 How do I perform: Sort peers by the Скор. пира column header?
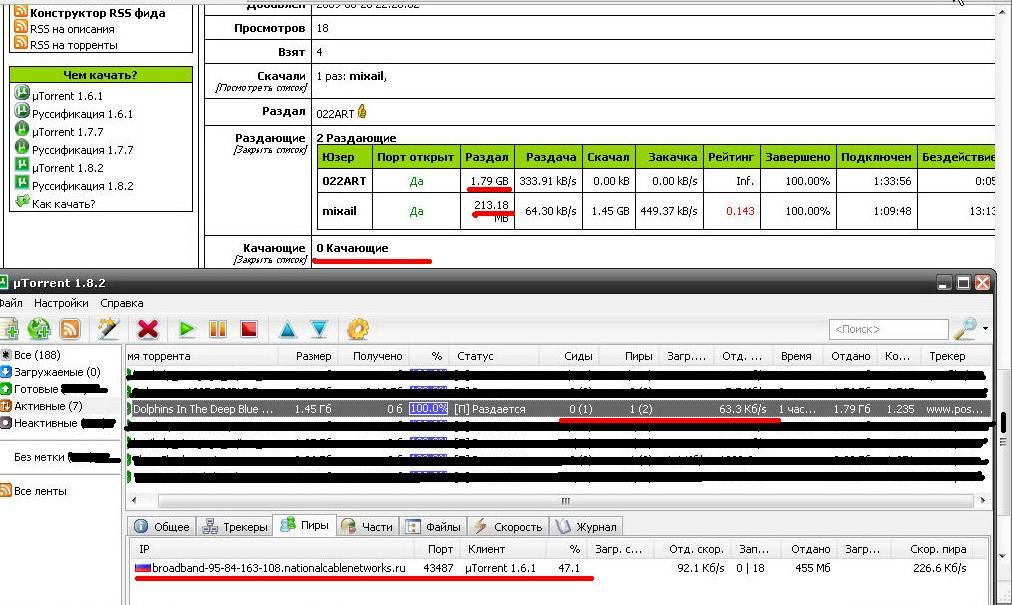pyautogui.click(x=938, y=549)
